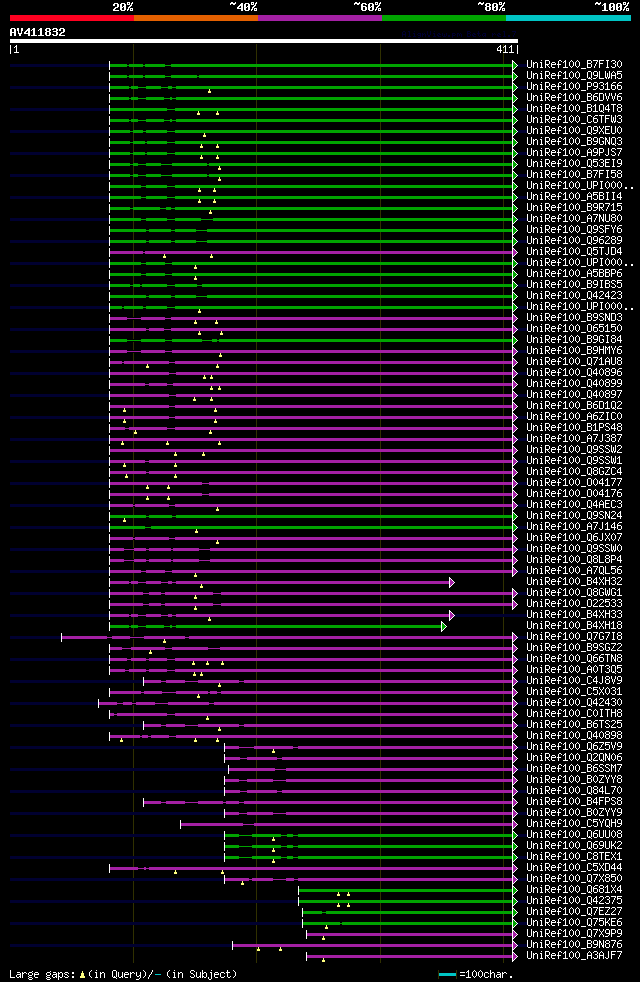Open hit UniRef100_A7QL56
The height and width of the screenshot is (982, 640).
coord(574,571)
